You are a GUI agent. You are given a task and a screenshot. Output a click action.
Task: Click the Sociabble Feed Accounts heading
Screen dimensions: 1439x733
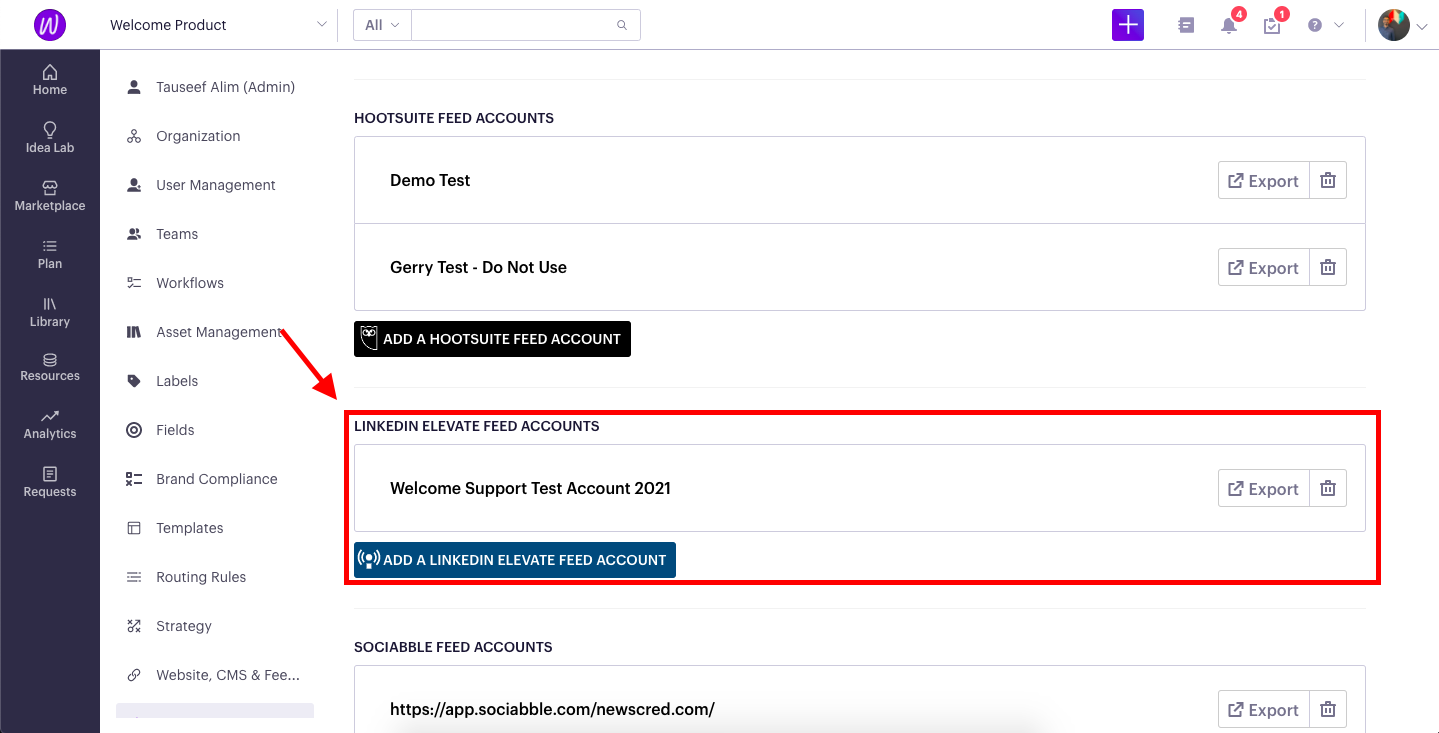453,647
